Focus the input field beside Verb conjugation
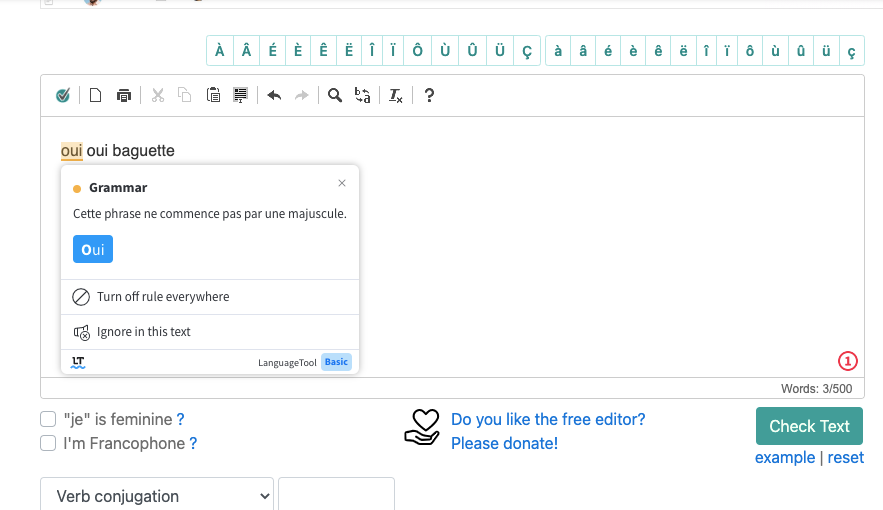The width and height of the screenshot is (883, 510). click(x=336, y=494)
